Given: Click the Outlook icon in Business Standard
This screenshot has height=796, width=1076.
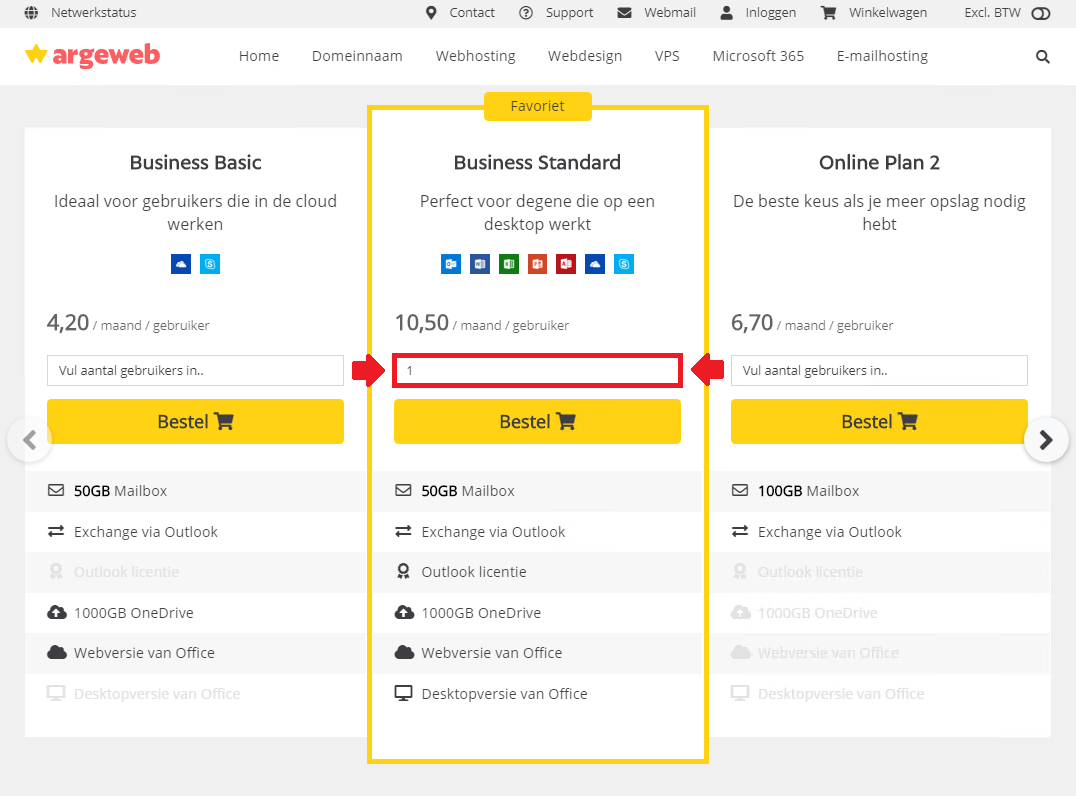Looking at the screenshot, I should tap(451, 264).
